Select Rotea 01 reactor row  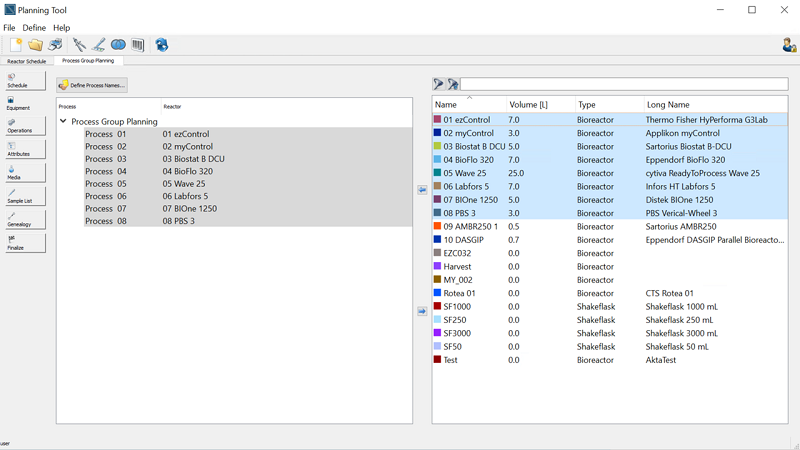click(610, 293)
